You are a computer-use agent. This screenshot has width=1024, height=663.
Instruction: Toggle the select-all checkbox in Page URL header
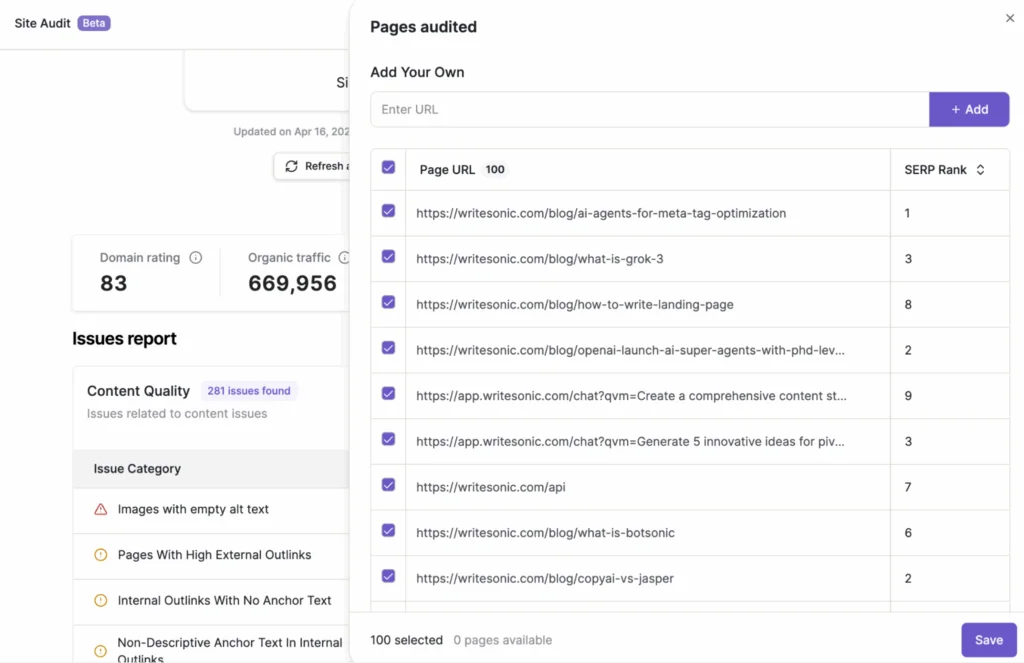click(388, 167)
